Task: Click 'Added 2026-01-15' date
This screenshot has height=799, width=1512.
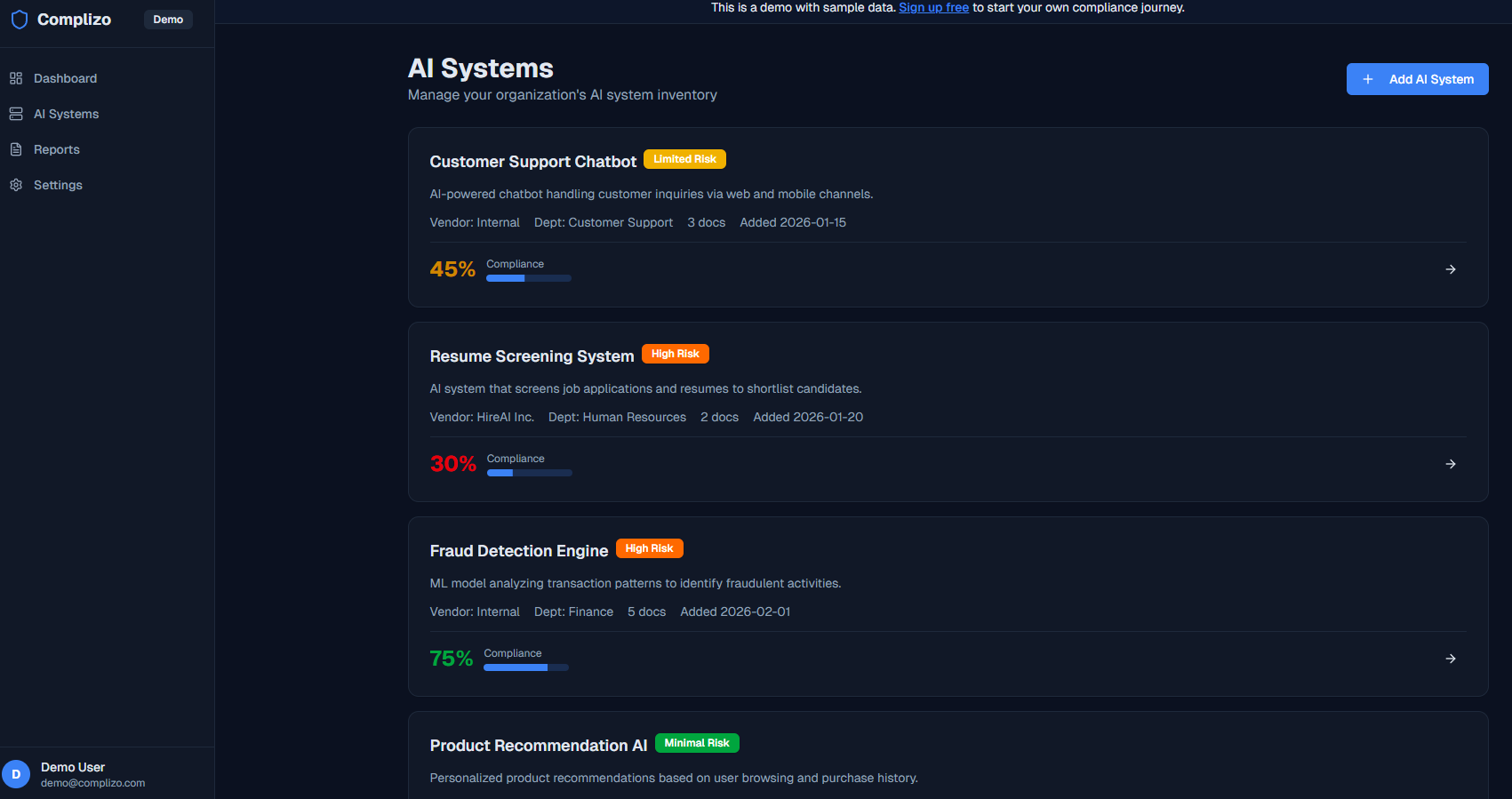Action: (793, 222)
